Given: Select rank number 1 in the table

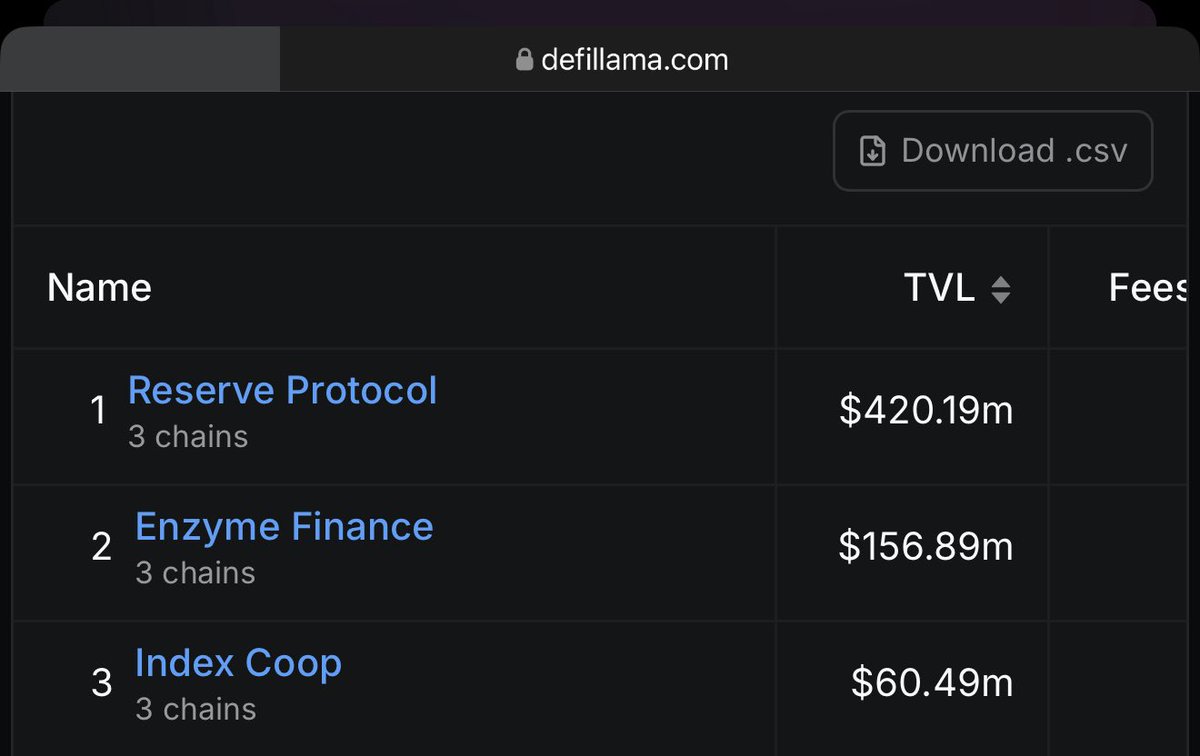Looking at the screenshot, I should pos(98,410).
